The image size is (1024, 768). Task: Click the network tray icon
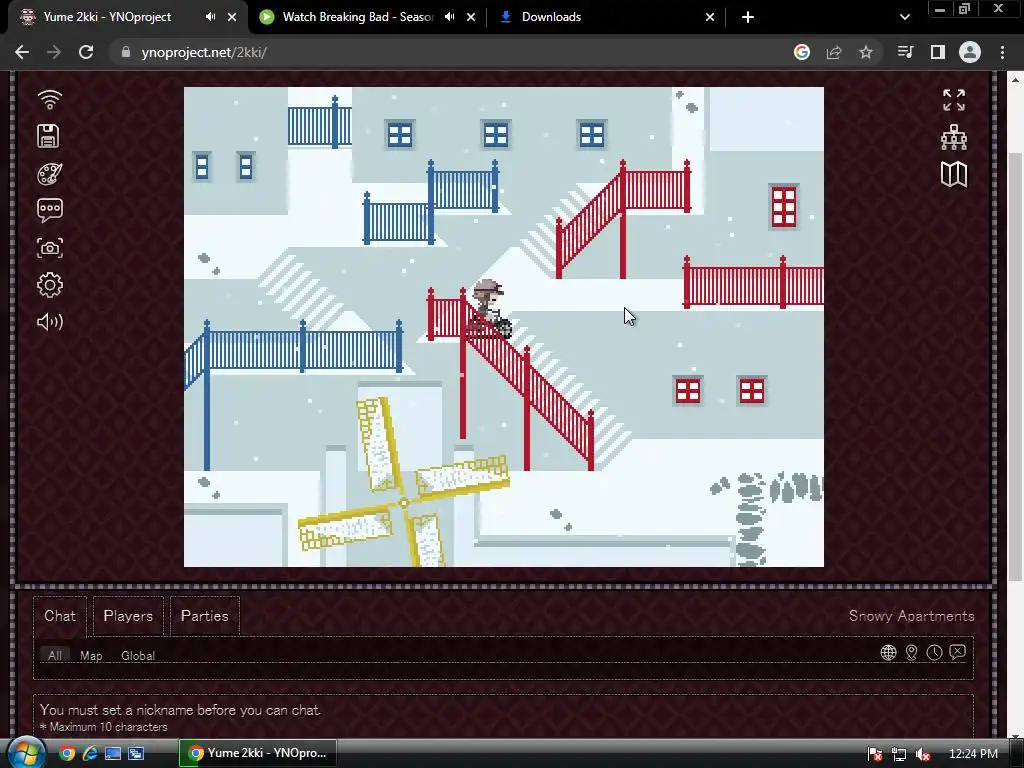(x=899, y=754)
